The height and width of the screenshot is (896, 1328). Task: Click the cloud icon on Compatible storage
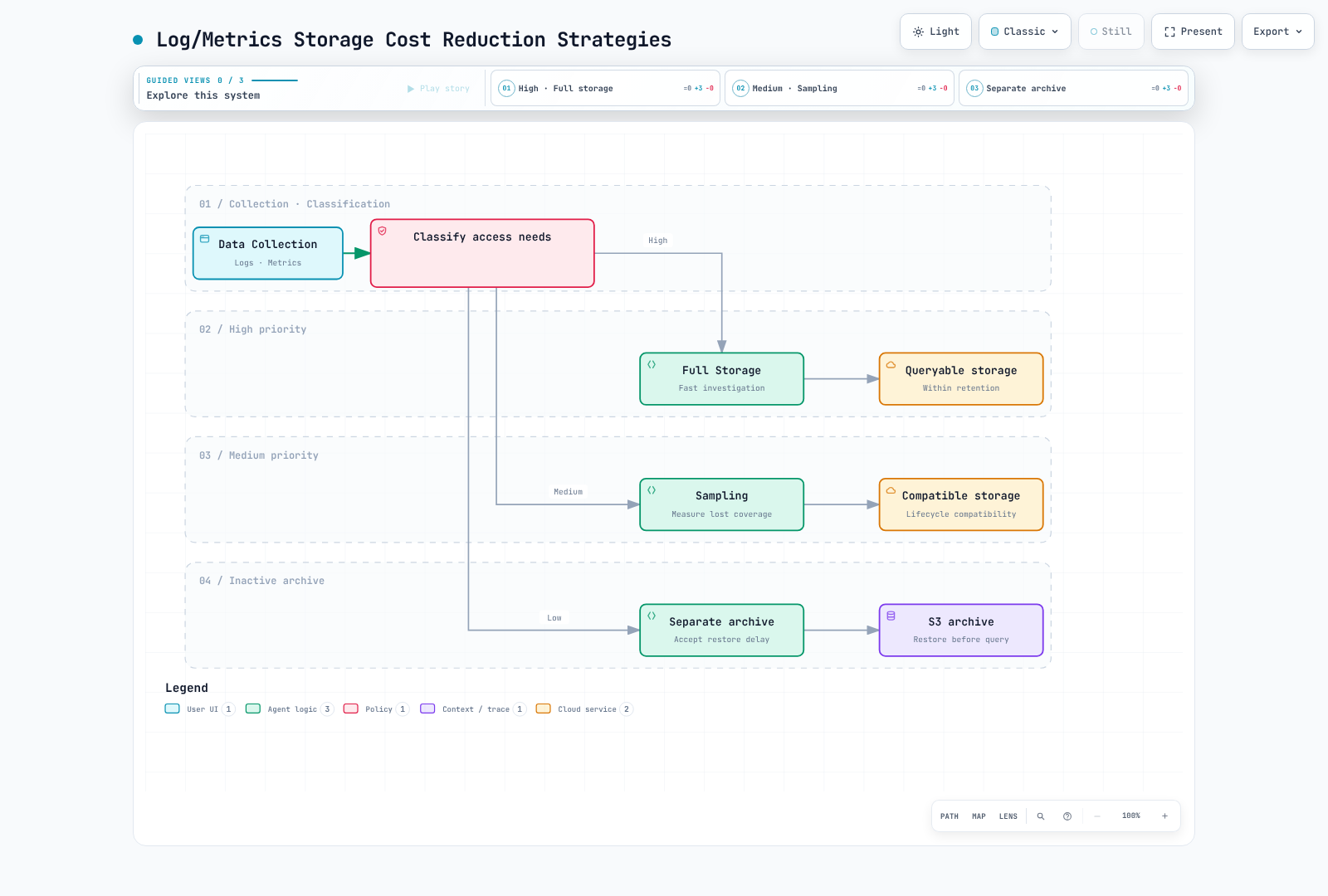[x=891, y=490]
